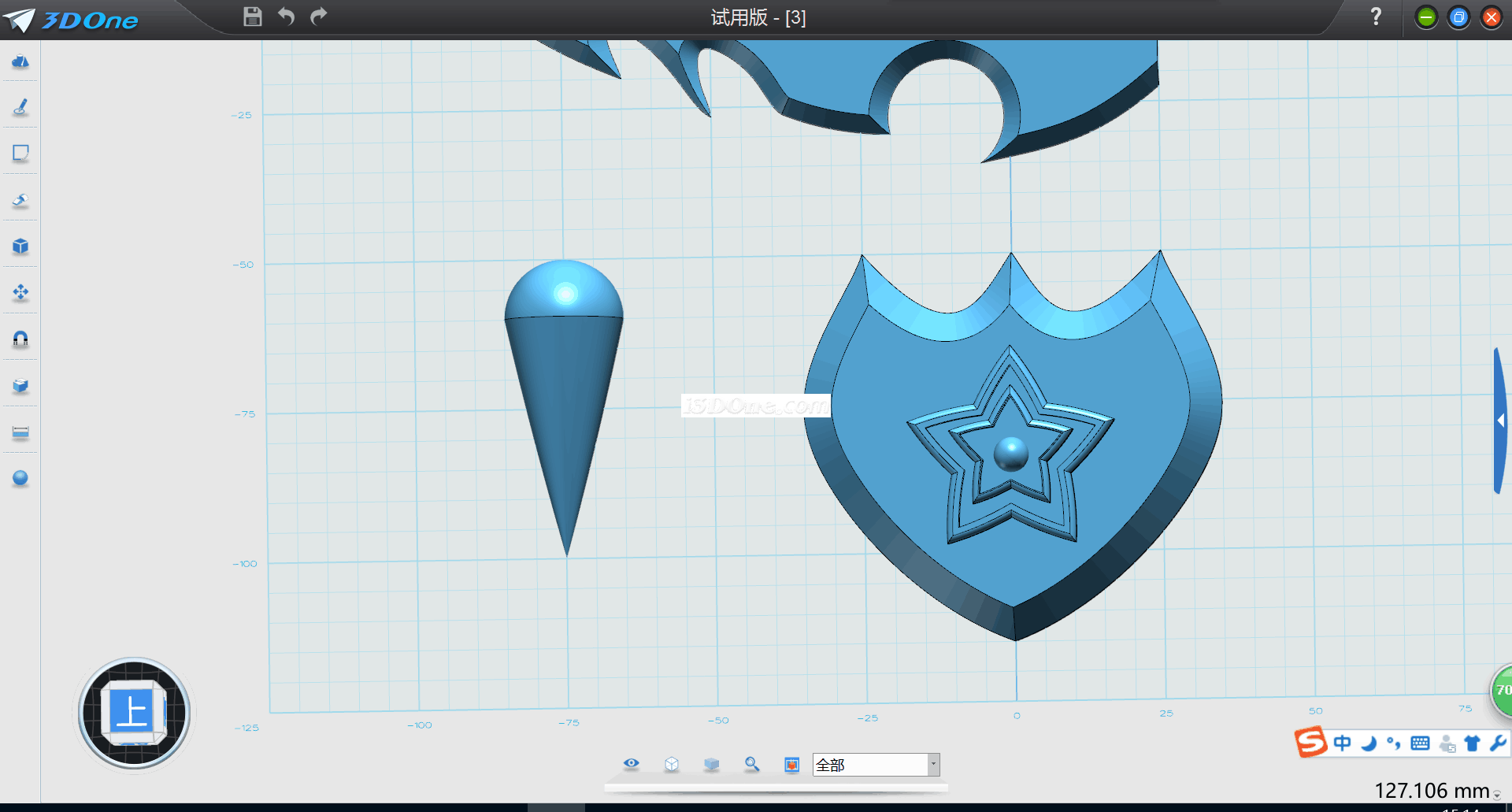Switch to wireframe cube display mode

(x=672, y=764)
